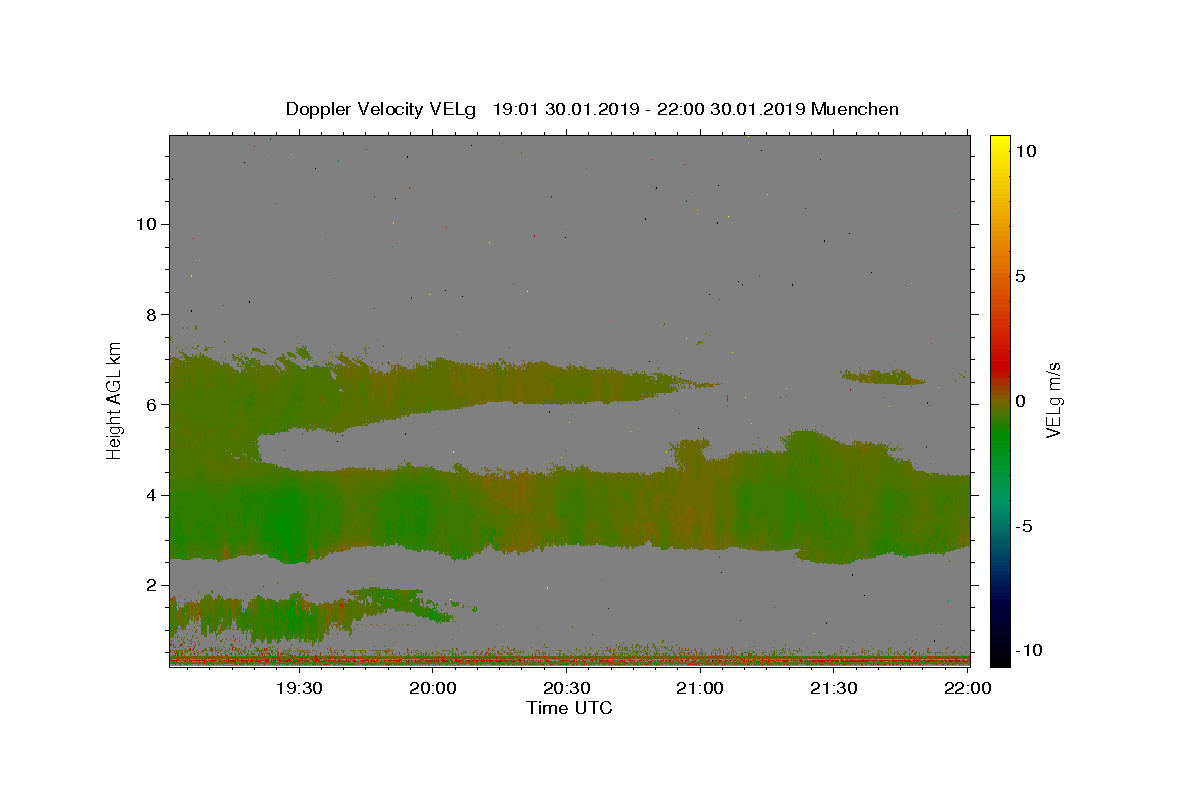Screen dimensions: 1200x800
Task: Click colorbar label 5
Action: click(1020, 276)
